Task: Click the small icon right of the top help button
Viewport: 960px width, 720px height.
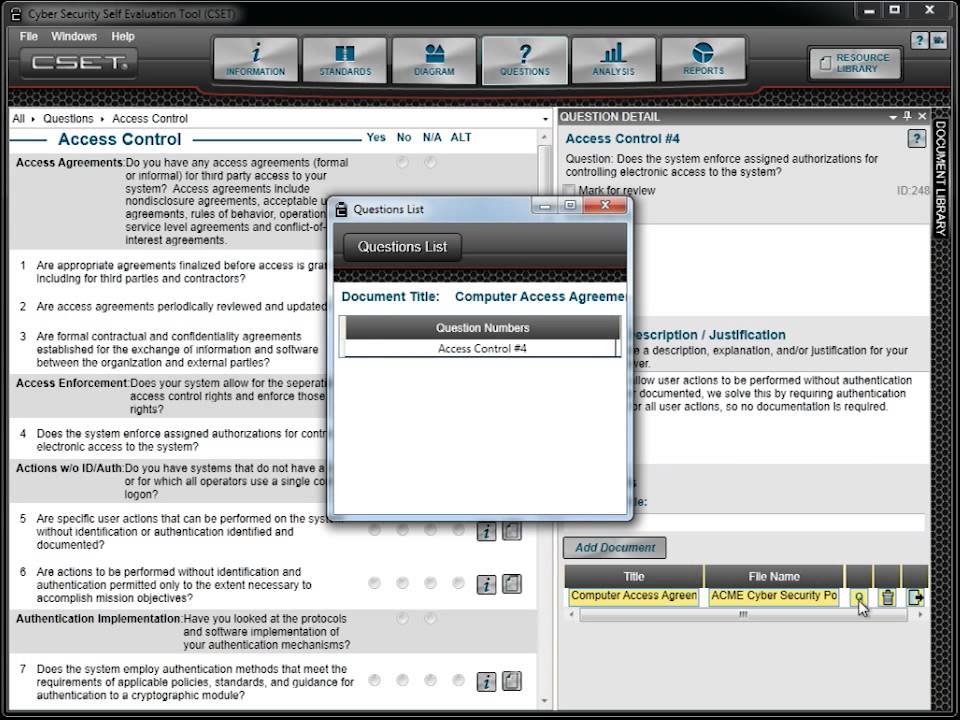Action: 938,40
